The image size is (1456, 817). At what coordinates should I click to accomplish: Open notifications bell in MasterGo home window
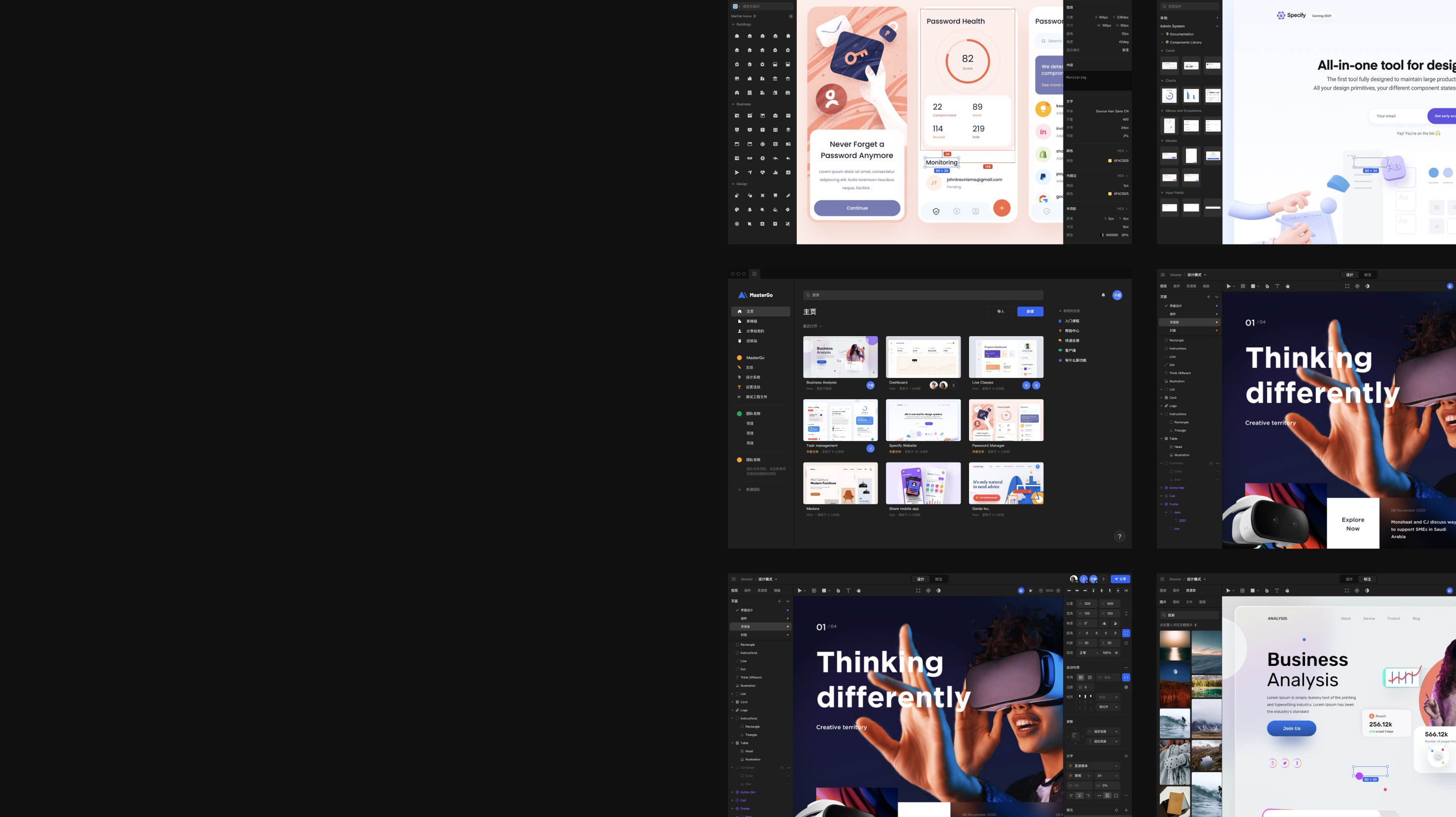(1103, 295)
